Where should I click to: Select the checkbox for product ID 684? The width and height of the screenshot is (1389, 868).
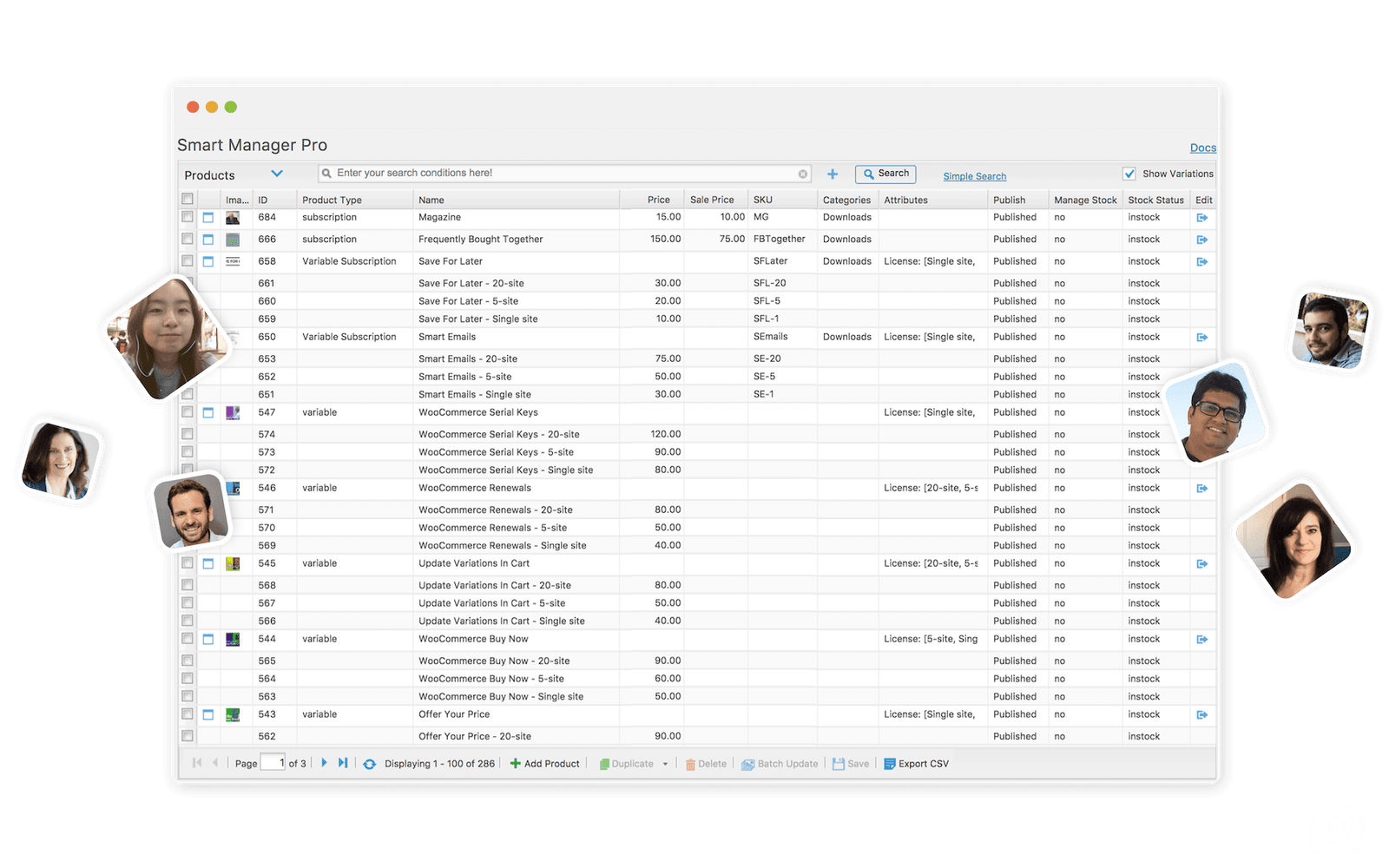coord(188,217)
